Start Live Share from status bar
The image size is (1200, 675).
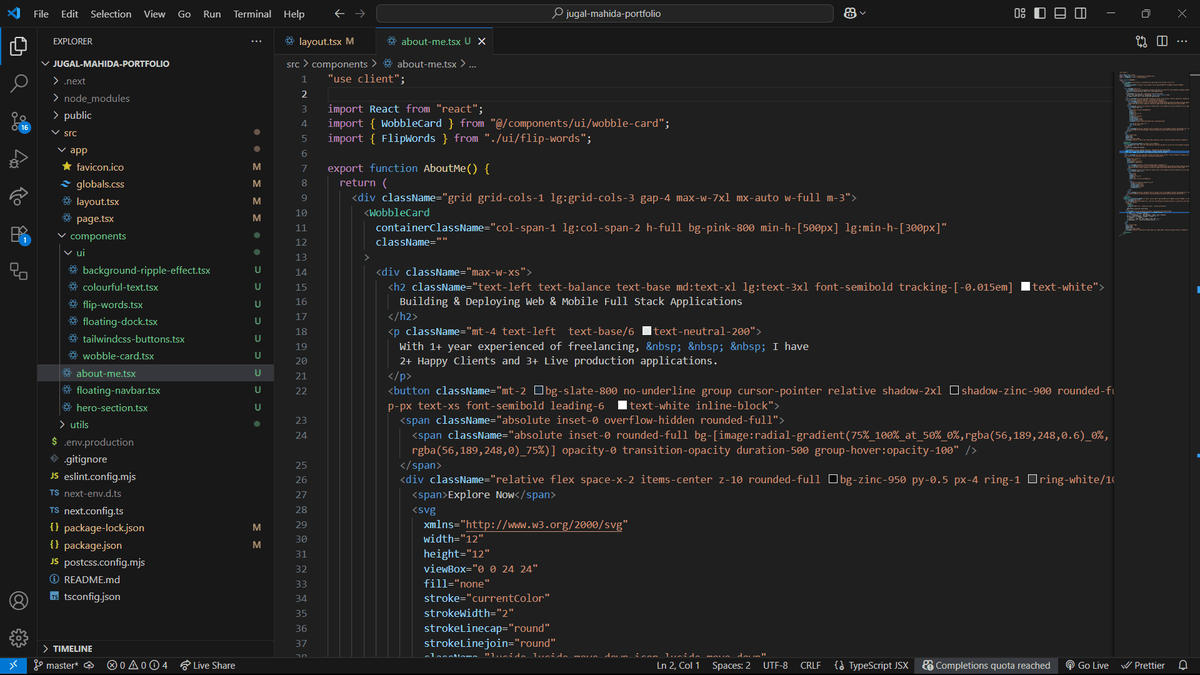208,665
